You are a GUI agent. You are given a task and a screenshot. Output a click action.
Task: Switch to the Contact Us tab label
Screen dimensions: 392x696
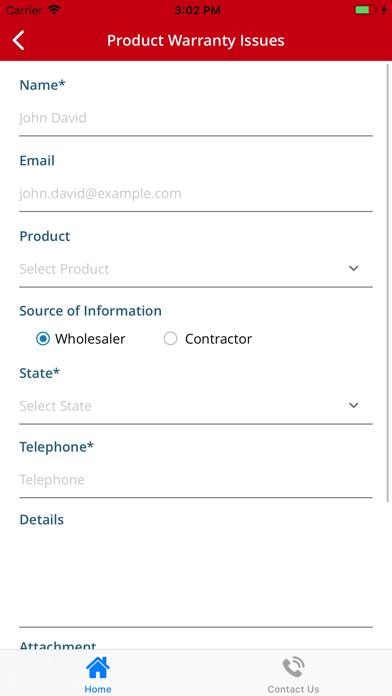pyautogui.click(x=293, y=689)
